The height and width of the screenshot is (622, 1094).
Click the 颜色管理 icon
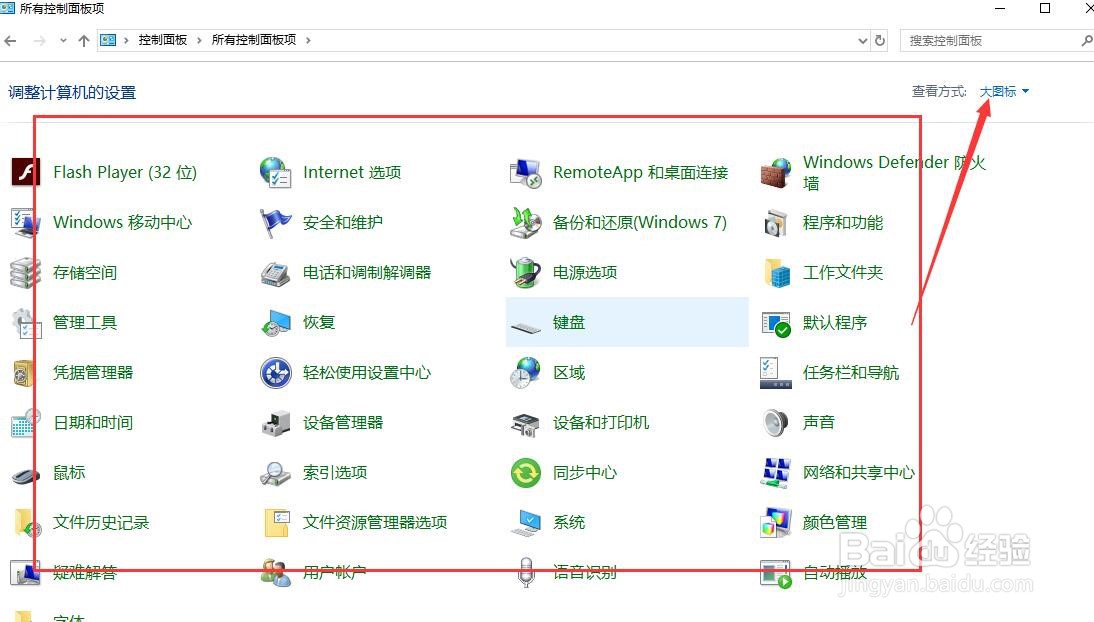point(776,522)
